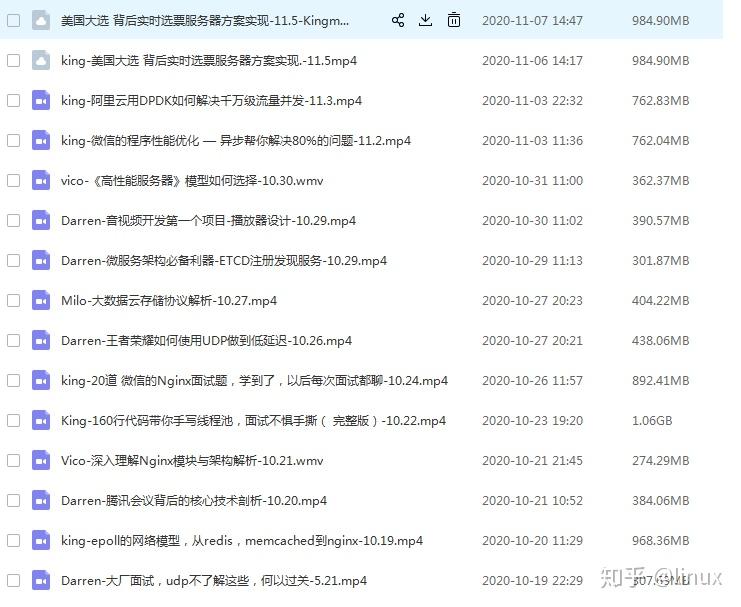This screenshot has width=741, height=607.
Task: Open file 美国大选 背后实时选票服务器方案实现-11.5-Kingm
Action: (205, 21)
